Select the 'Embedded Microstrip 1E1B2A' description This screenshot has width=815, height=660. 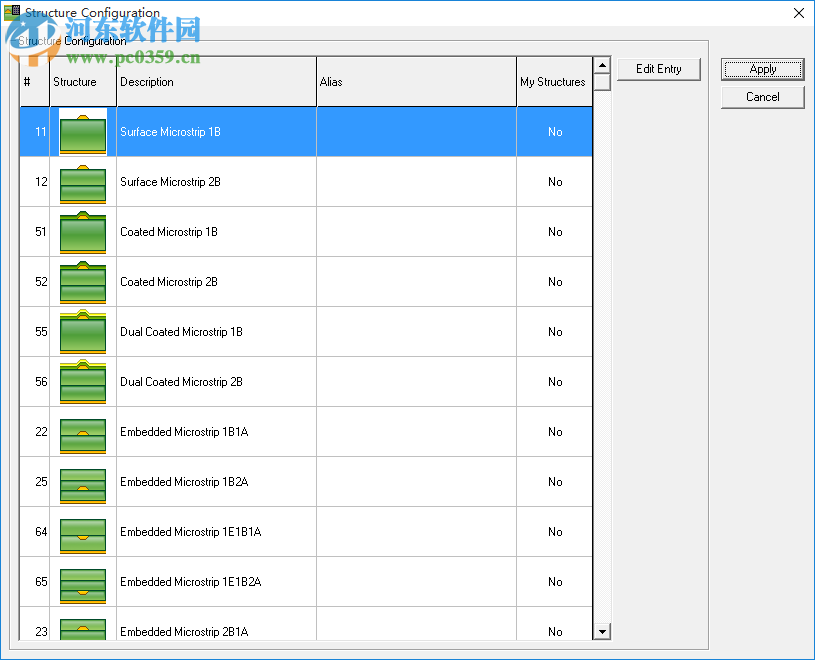190,582
